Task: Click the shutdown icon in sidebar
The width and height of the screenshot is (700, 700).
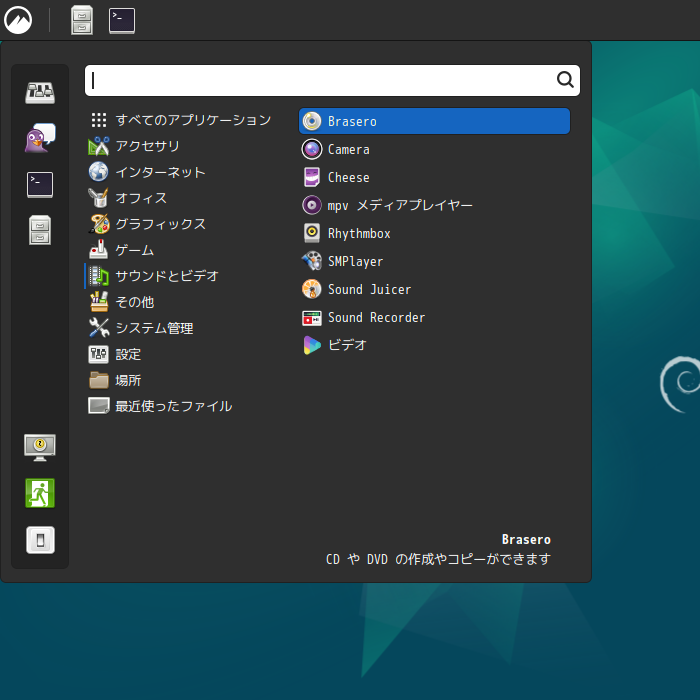Action: [40, 540]
